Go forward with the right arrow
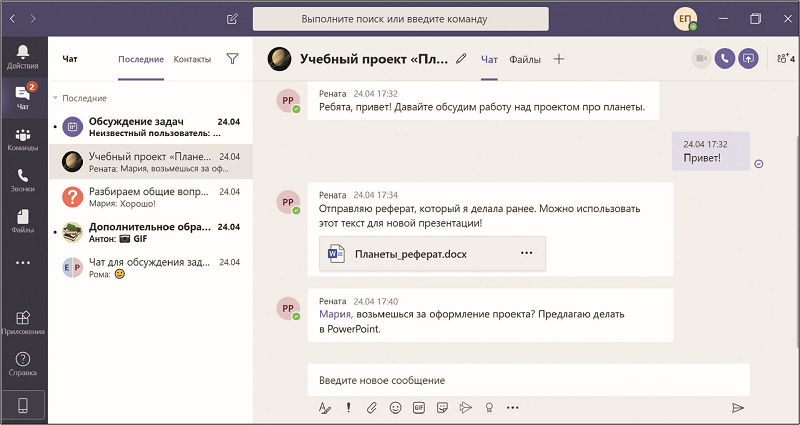 pyautogui.click(x=33, y=19)
